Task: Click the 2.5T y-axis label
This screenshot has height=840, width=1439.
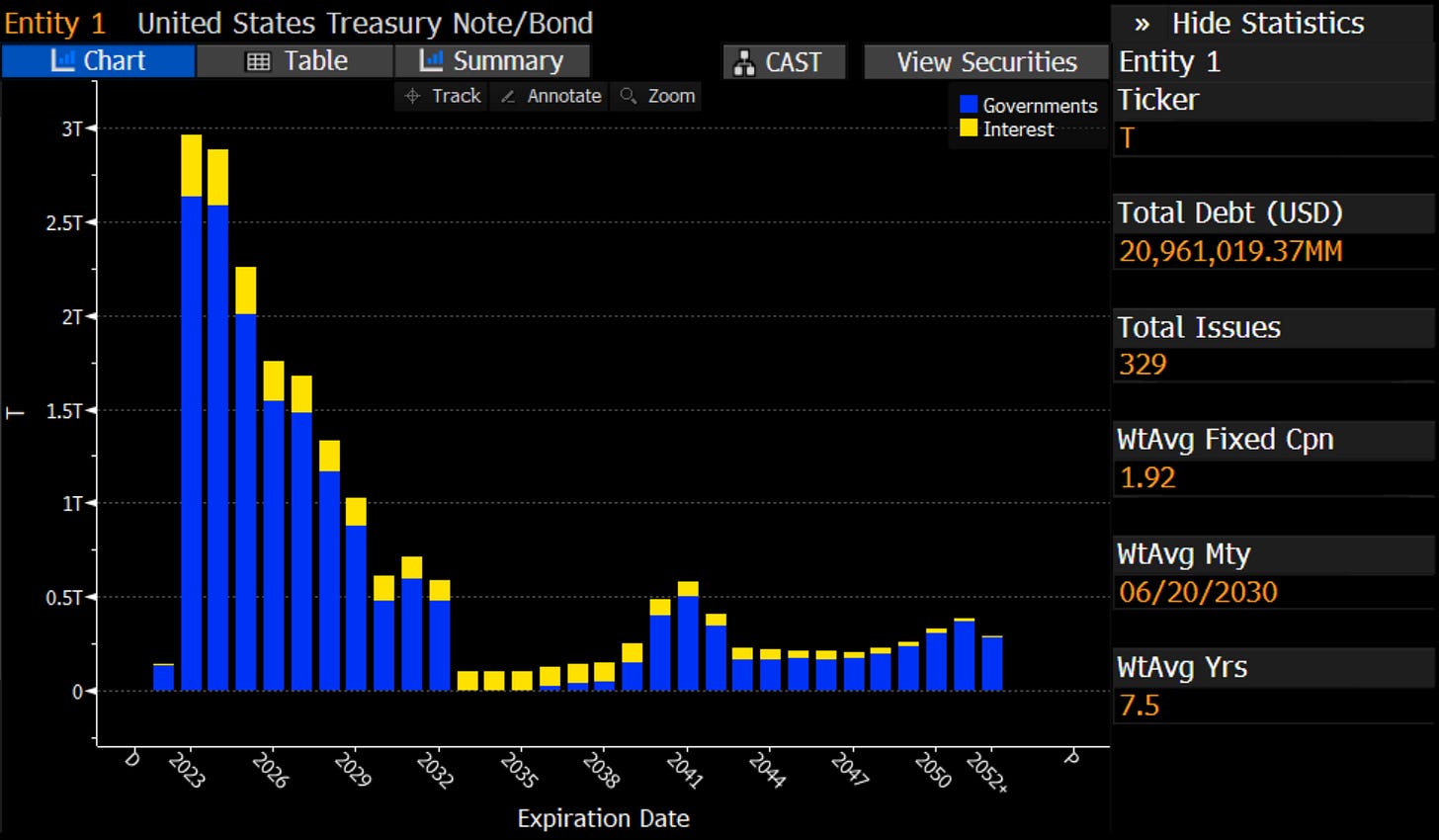Action: 64,222
